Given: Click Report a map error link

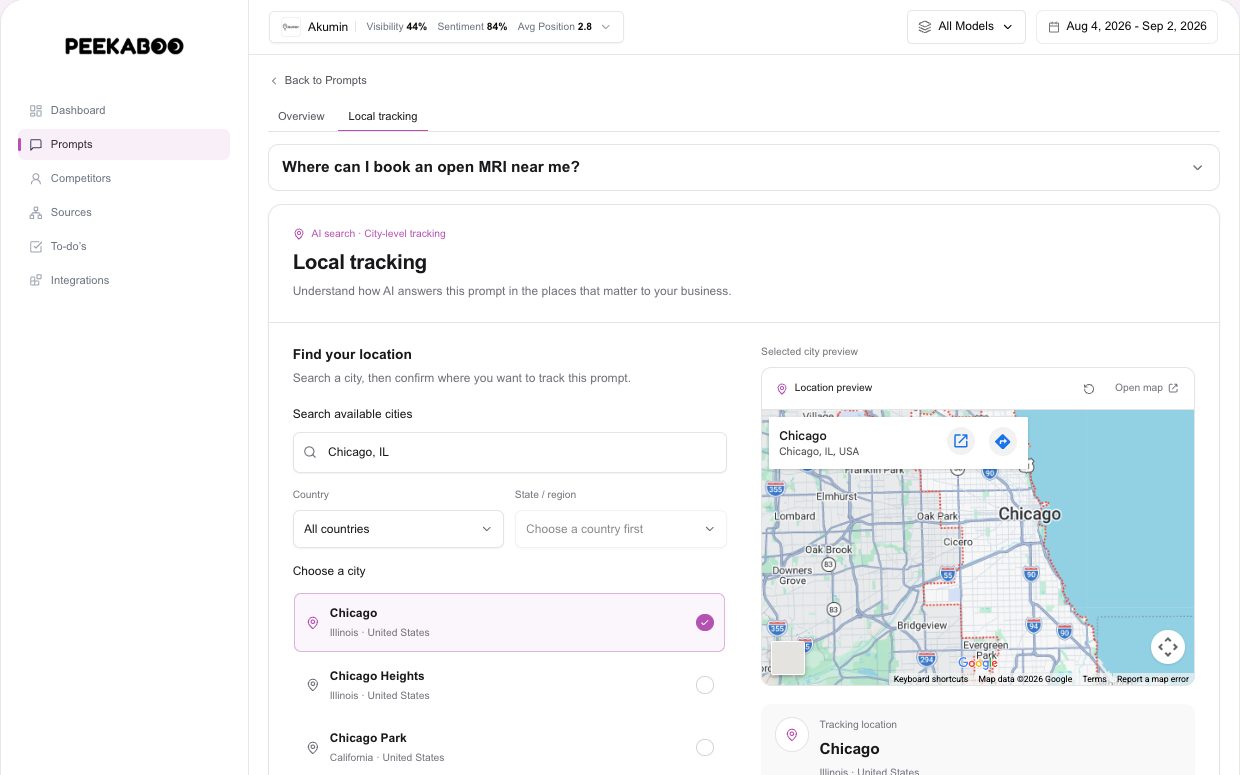Looking at the screenshot, I should 1152,679.
